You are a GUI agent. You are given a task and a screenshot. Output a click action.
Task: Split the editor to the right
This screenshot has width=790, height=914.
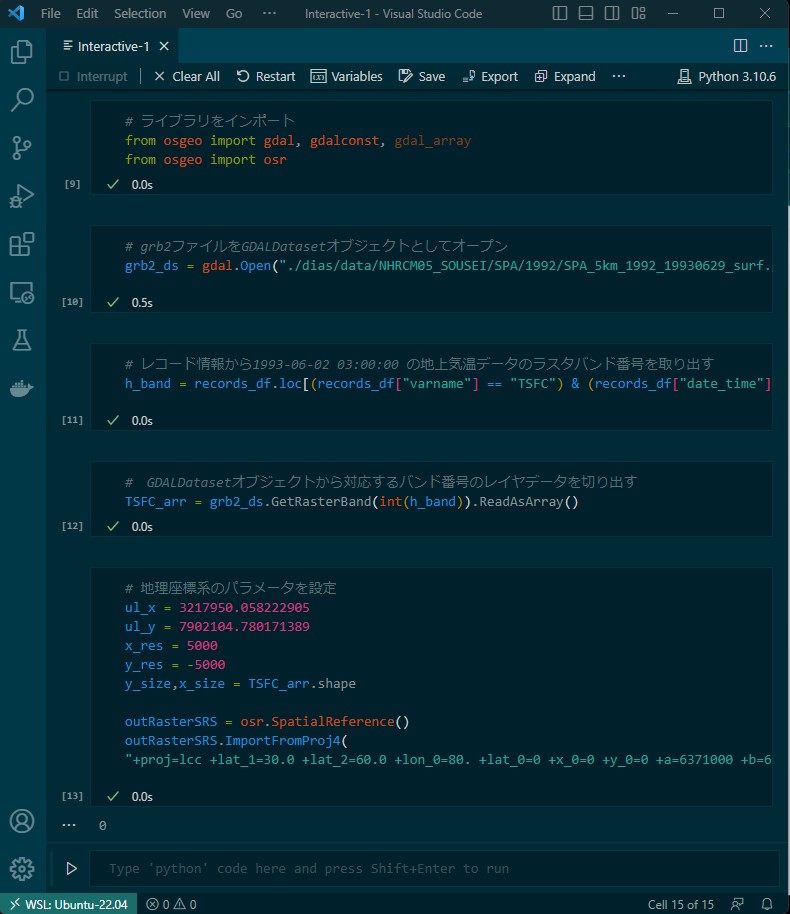click(x=740, y=45)
